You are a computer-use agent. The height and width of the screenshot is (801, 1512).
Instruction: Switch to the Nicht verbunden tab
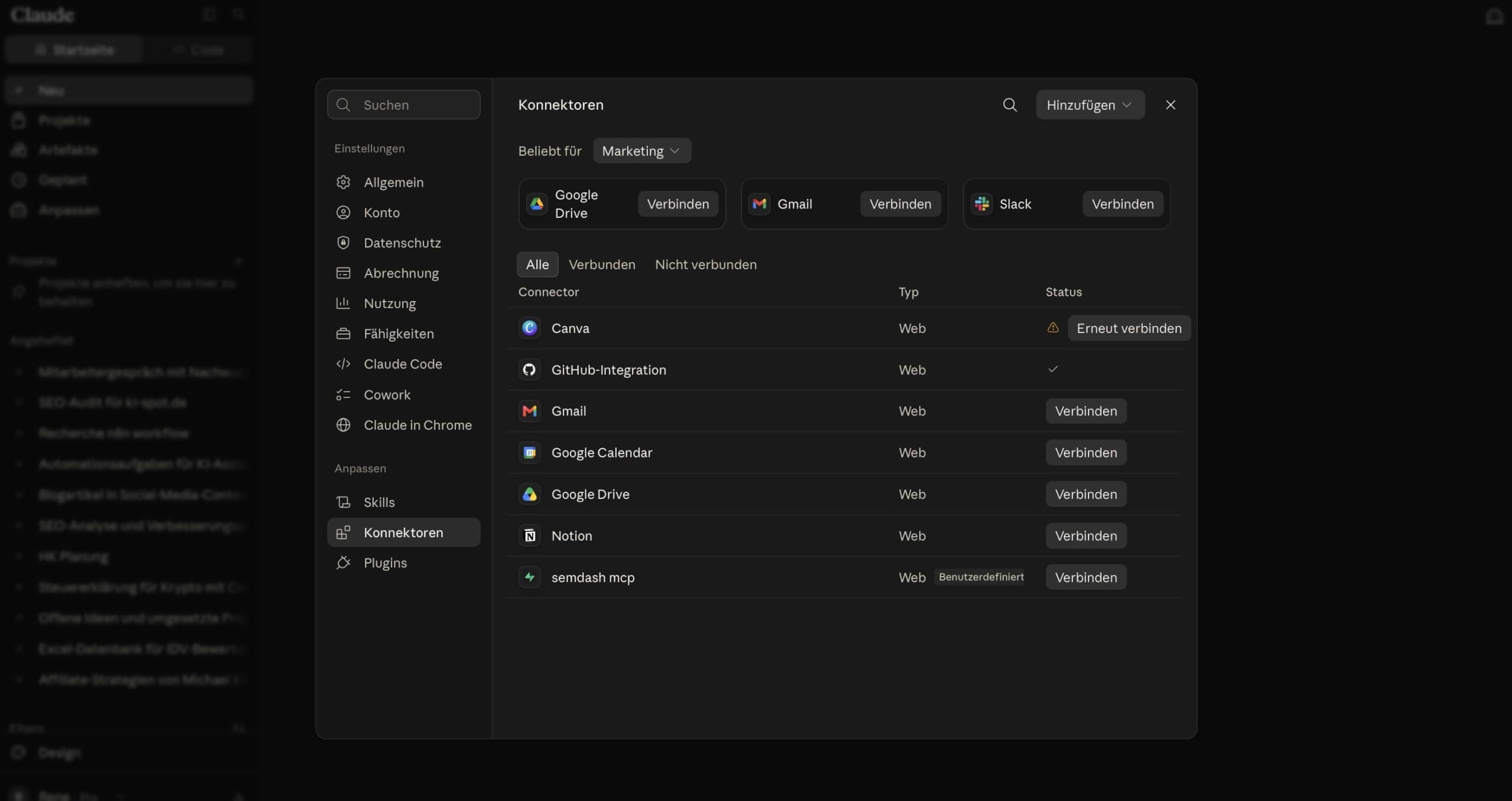pos(706,264)
